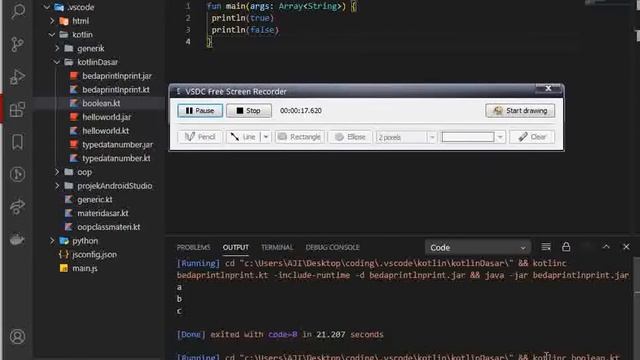Collapse the kotlinDasar folder
The height and width of the screenshot is (360, 640).
pos(57,62)
